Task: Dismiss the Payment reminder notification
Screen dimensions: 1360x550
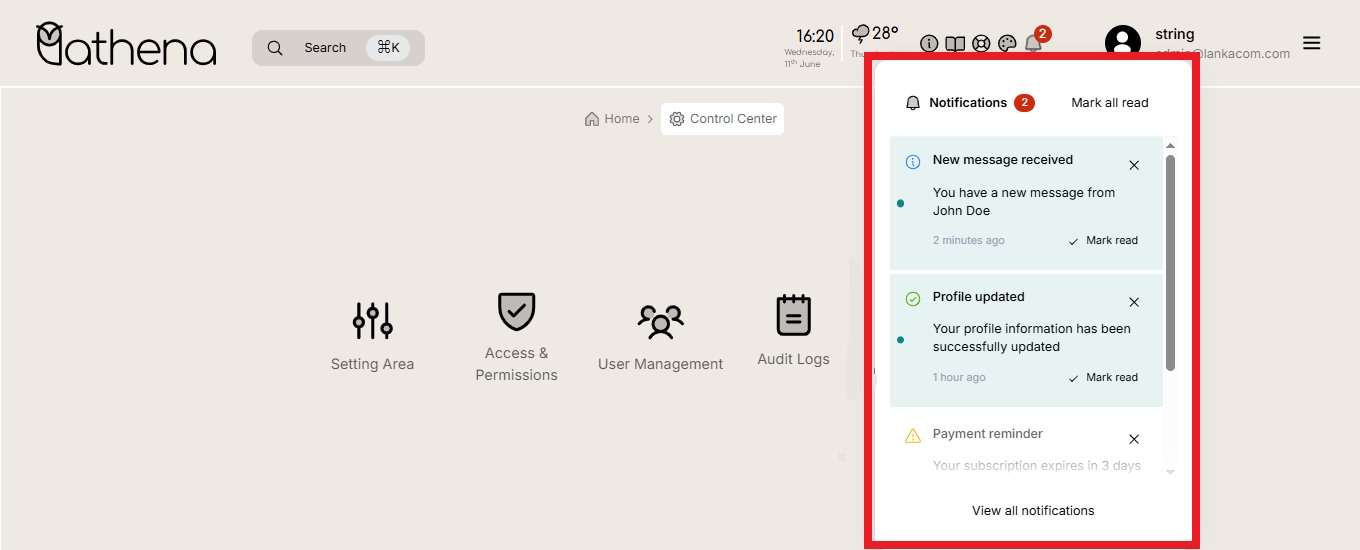Action: click(x=1134, y=439)
